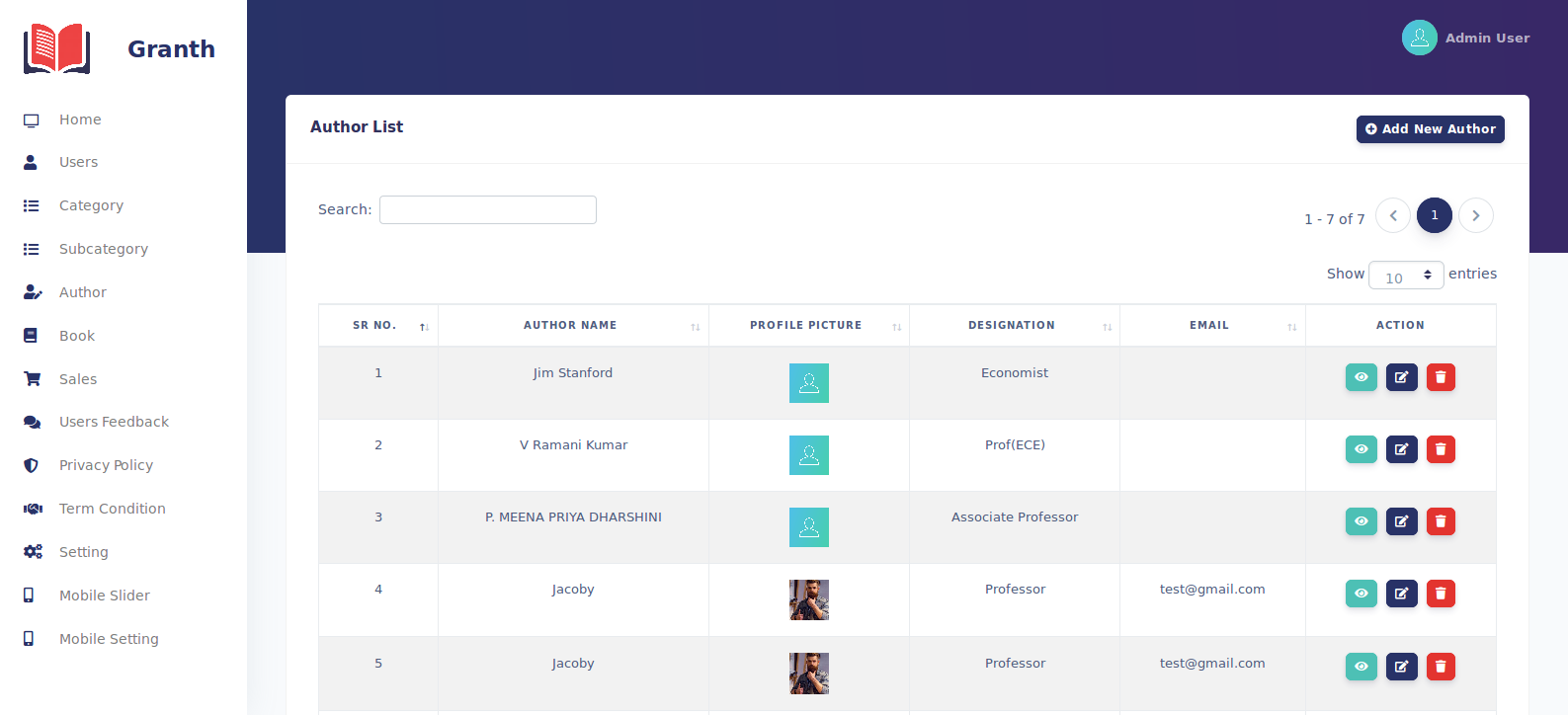
Task: Edit the V Ramani Kumar author entry
Action: [x=1401, y=449]
